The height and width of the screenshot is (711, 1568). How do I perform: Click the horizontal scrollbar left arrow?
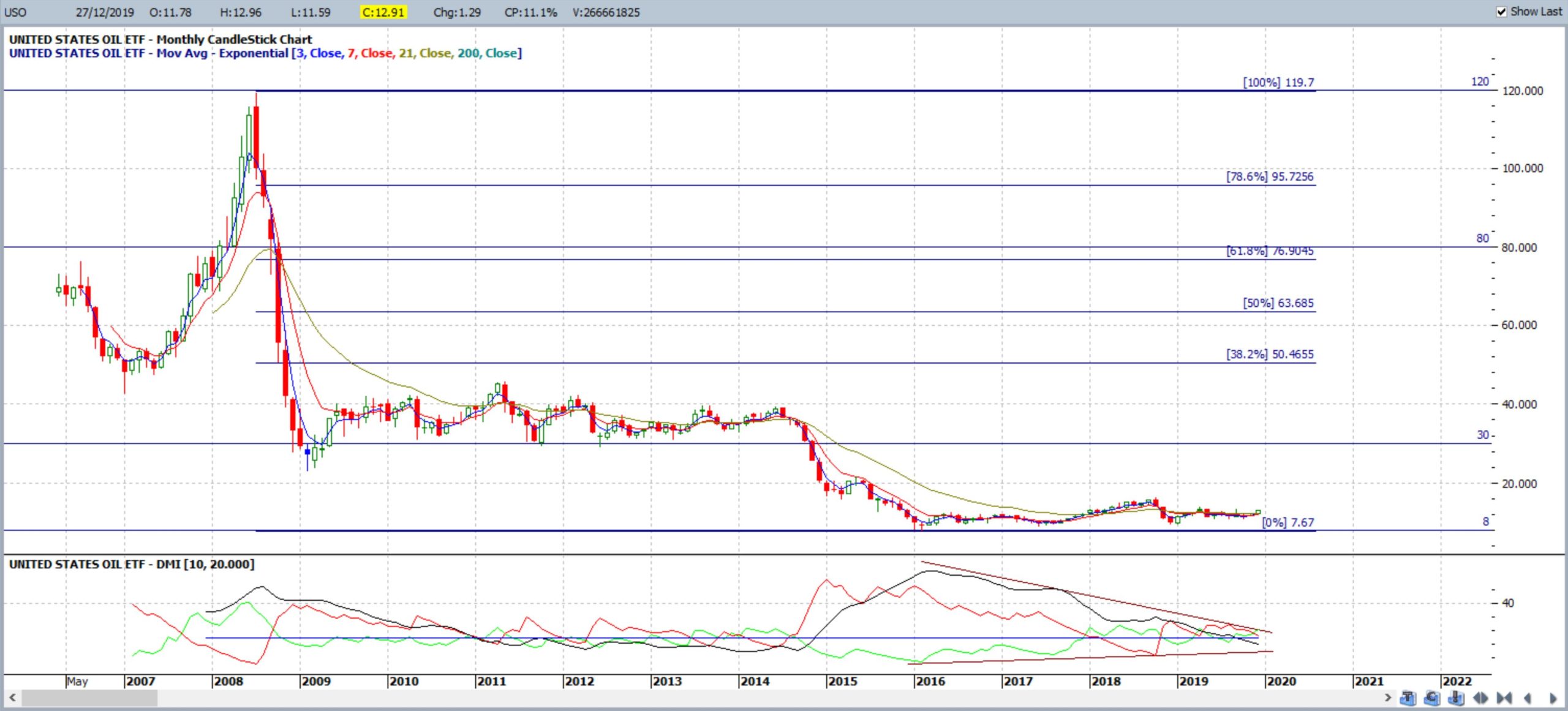[x=12, y=698]
